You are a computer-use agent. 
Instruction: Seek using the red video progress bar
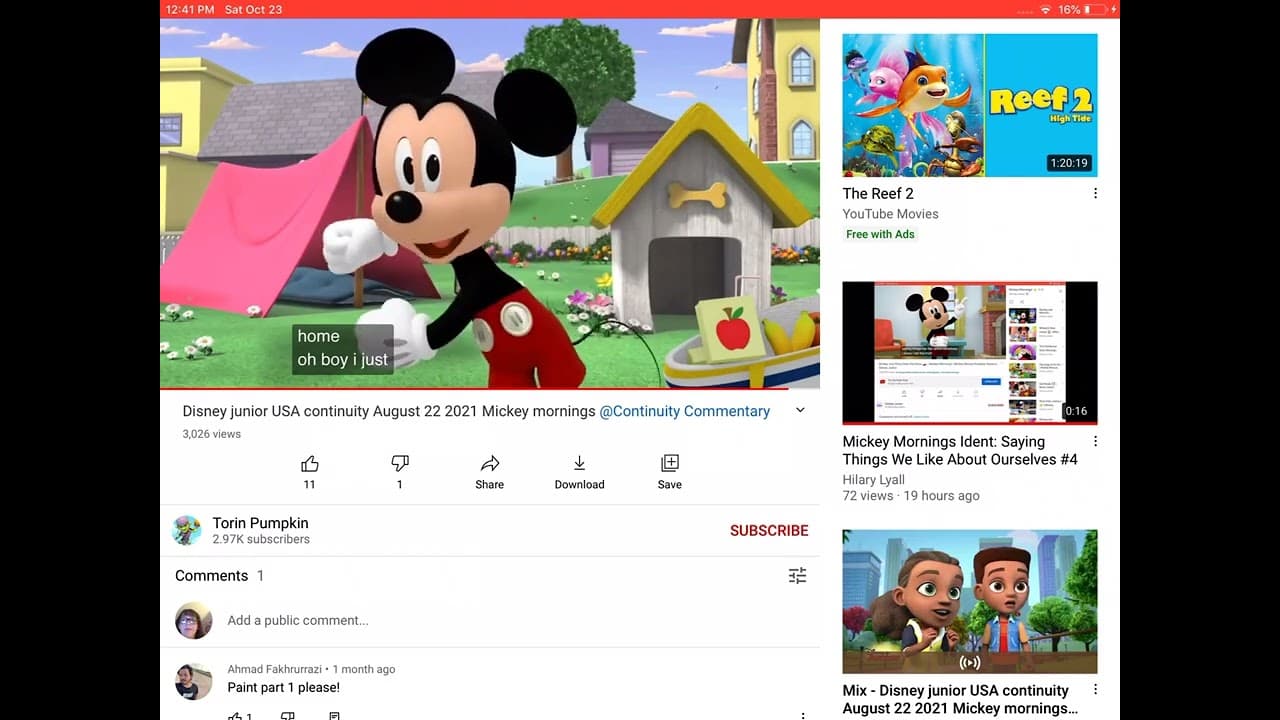[x=490, y=388]
